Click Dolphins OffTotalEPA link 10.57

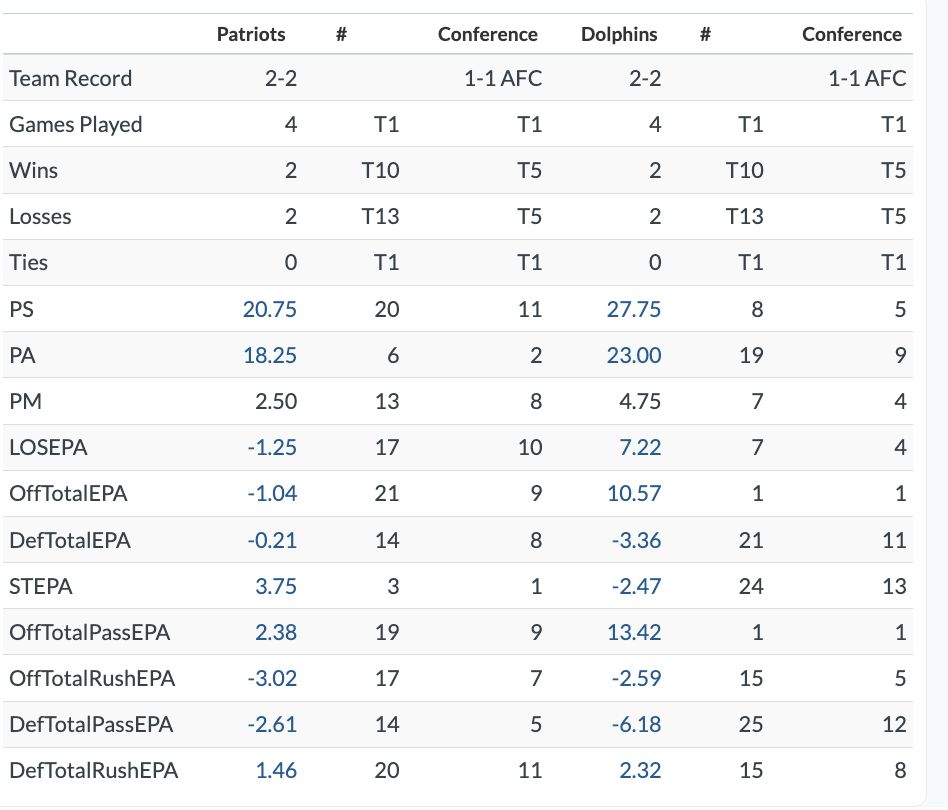coord(635,493)
